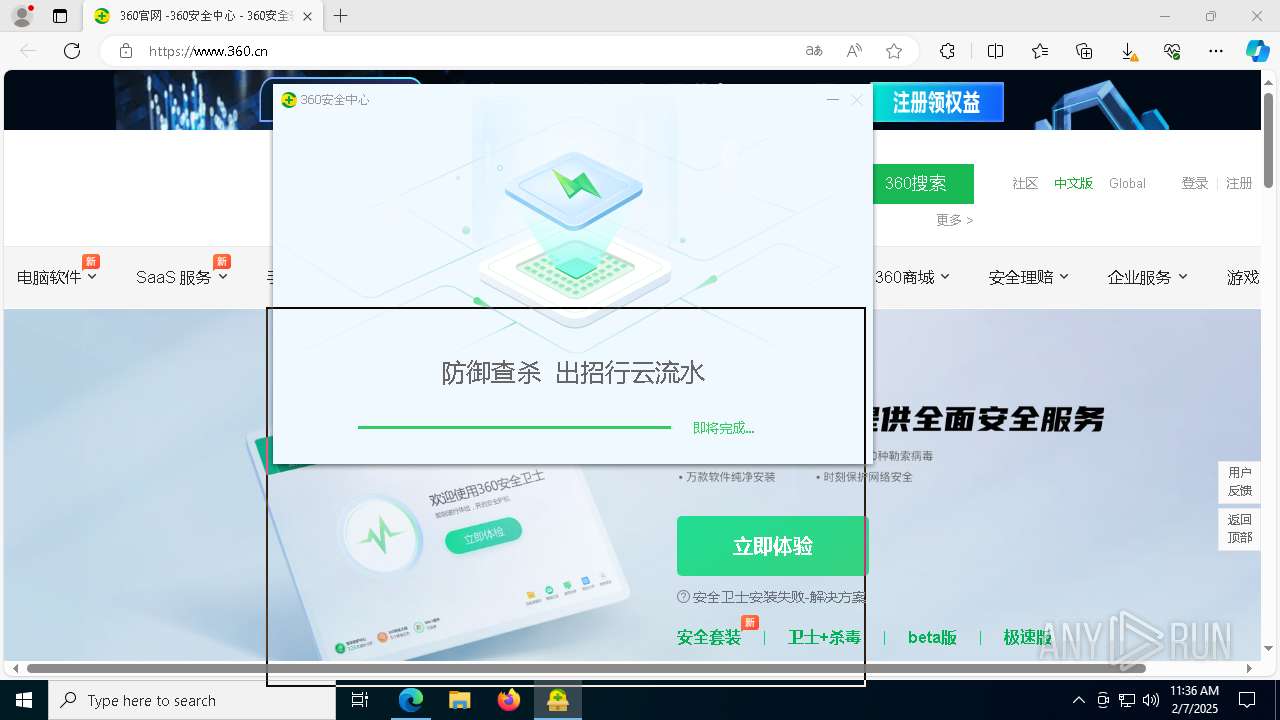Select the 极速版 product tab
Screen dimensions: 1280x720
1028,637
